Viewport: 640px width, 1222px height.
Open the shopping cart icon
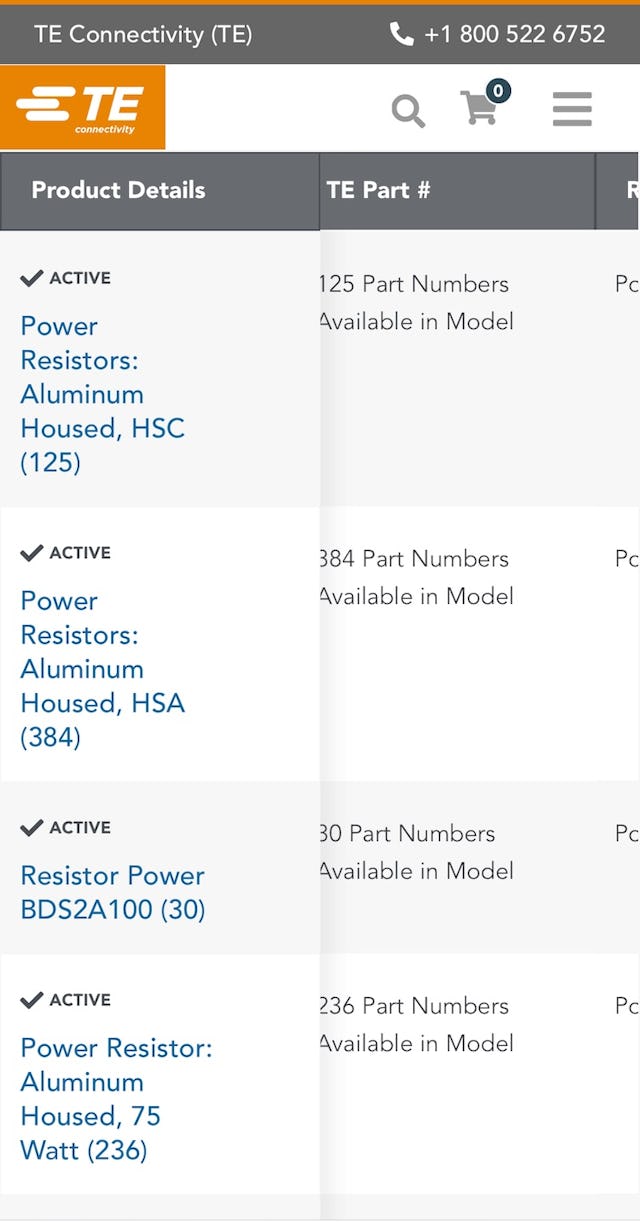(x=481, y=110)
